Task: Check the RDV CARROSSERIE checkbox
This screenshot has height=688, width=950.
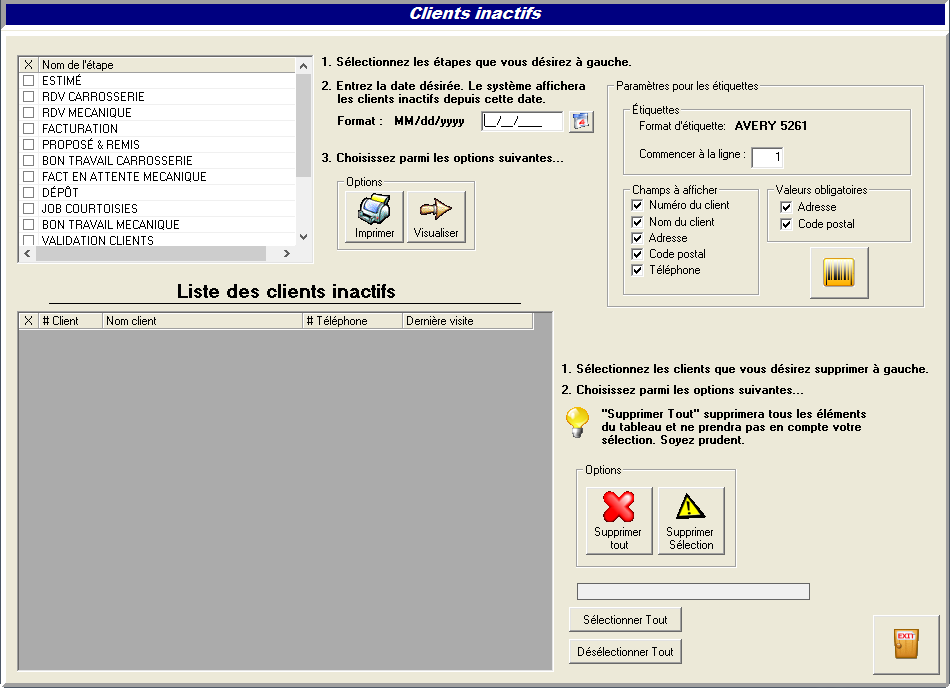Action: tap(28, 96)
